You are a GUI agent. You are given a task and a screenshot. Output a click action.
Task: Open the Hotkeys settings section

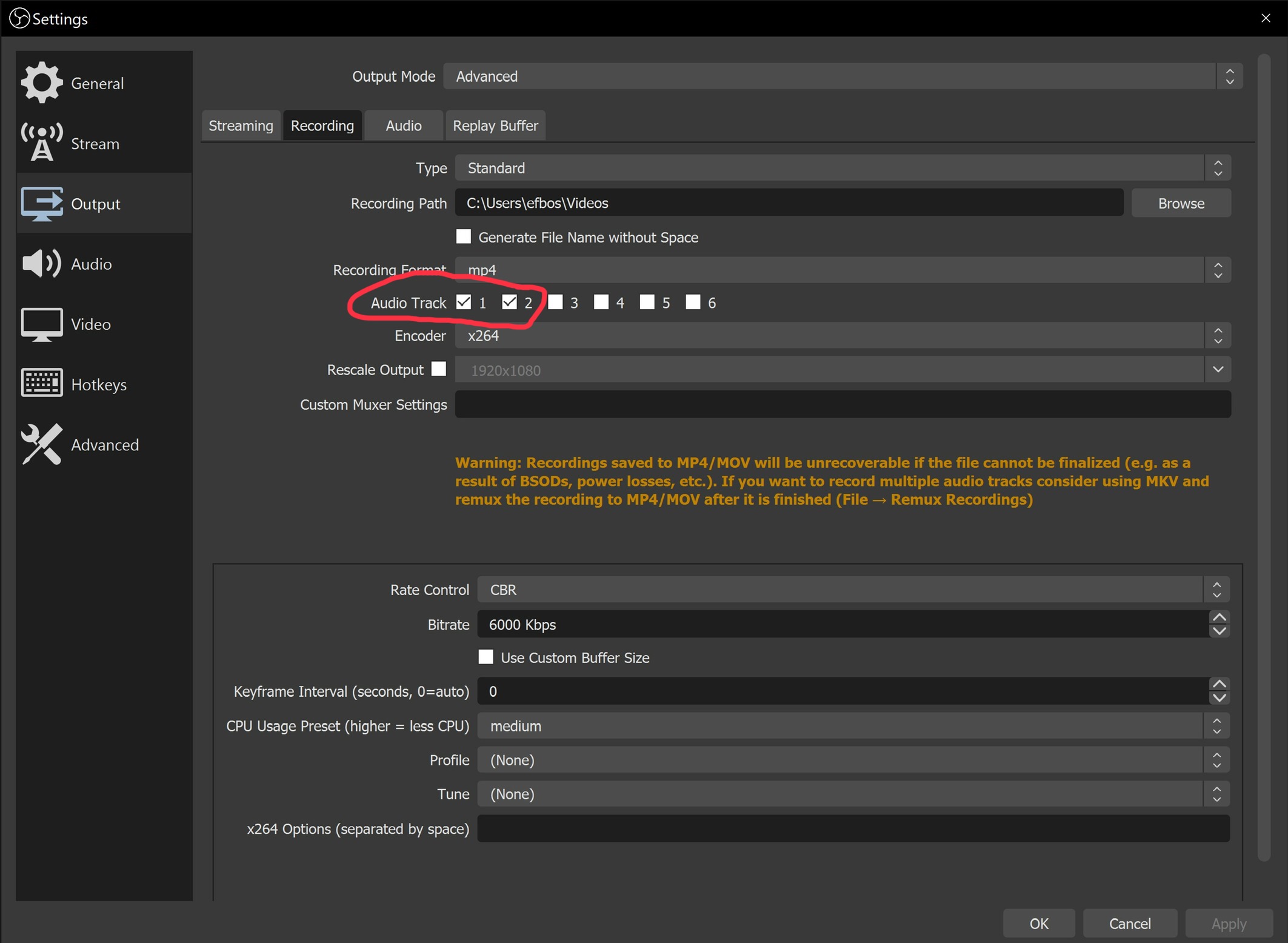104,384
